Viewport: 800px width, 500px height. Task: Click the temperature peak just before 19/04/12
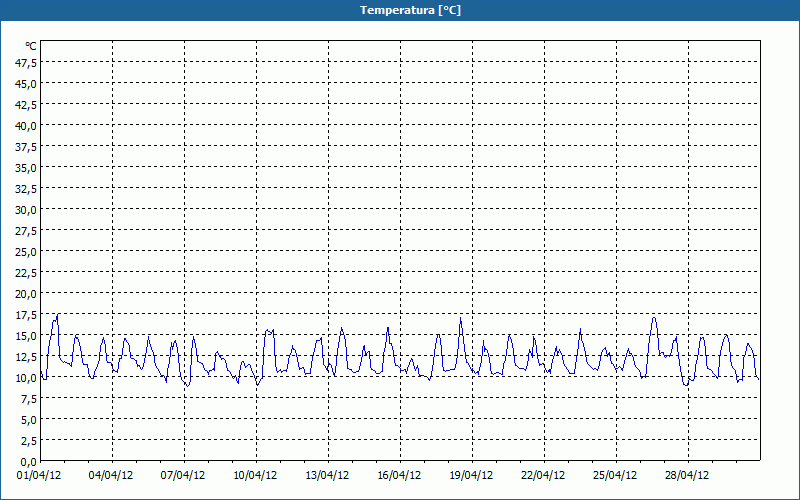coord(461,318)
